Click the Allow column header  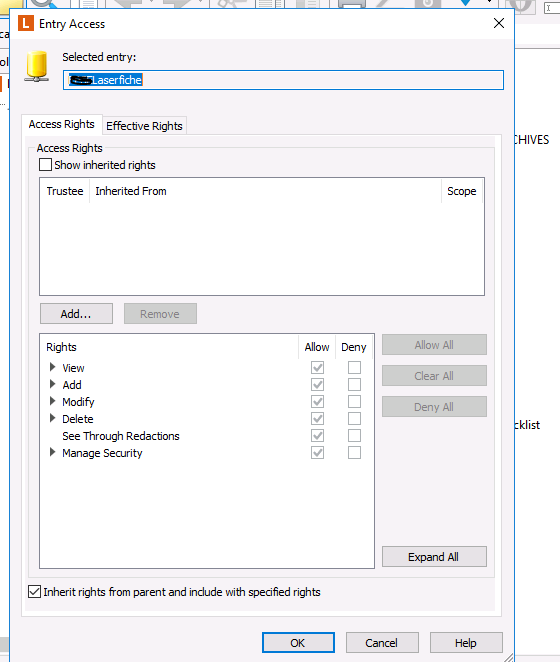click(x=317, y=347)
